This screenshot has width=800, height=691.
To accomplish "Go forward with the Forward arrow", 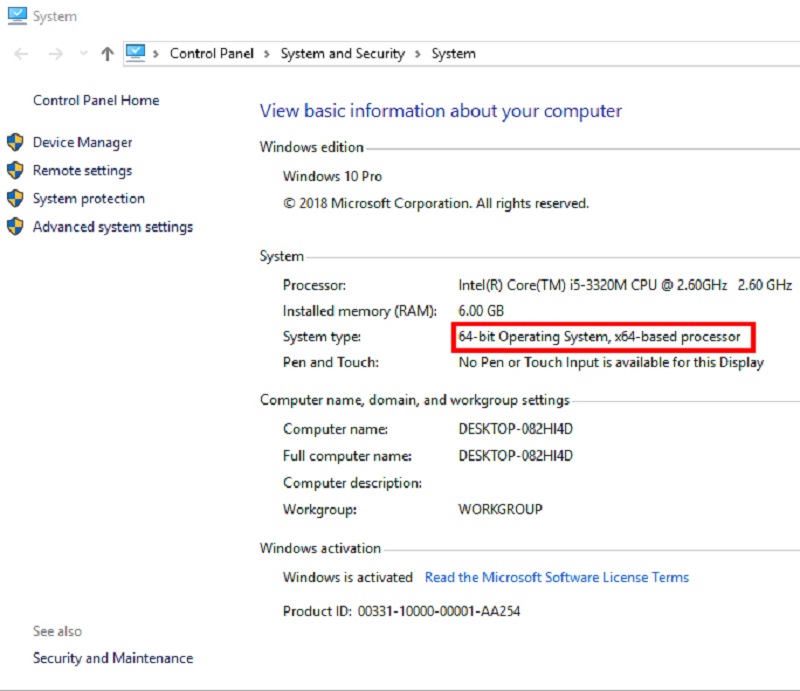I will [56, 54].
